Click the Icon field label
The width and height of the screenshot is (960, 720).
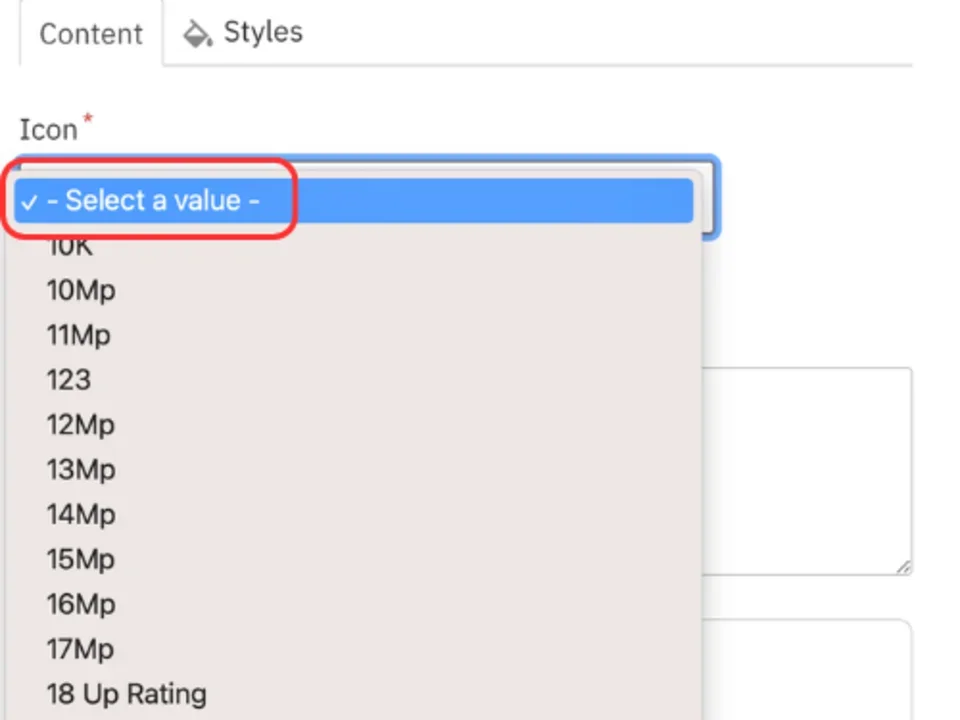(x=47, y=129)
